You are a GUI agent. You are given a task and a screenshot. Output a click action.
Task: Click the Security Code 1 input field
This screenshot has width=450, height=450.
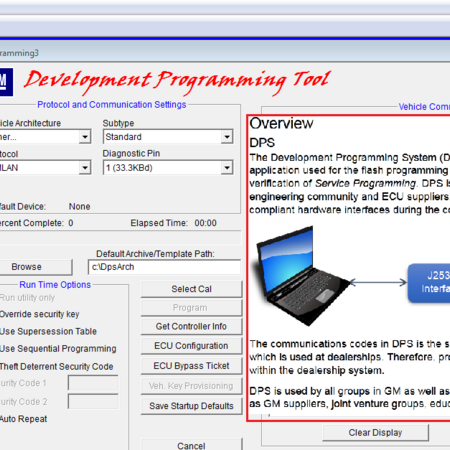[x=93, y=383]
